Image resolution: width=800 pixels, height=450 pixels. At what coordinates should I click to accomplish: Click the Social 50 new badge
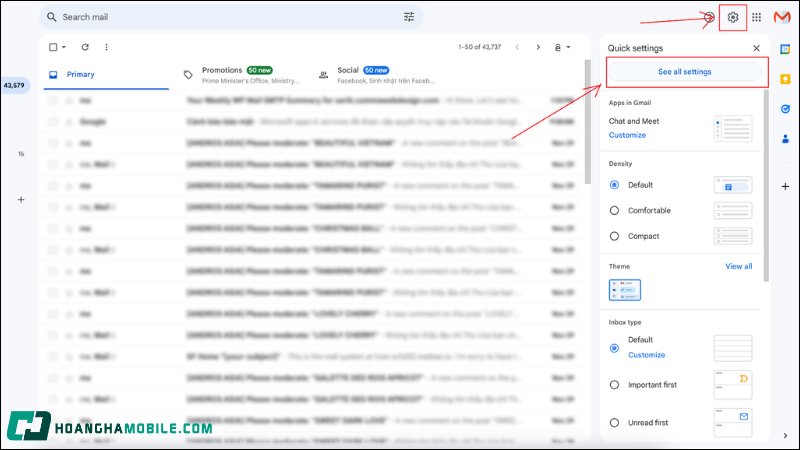click(376, 70)
